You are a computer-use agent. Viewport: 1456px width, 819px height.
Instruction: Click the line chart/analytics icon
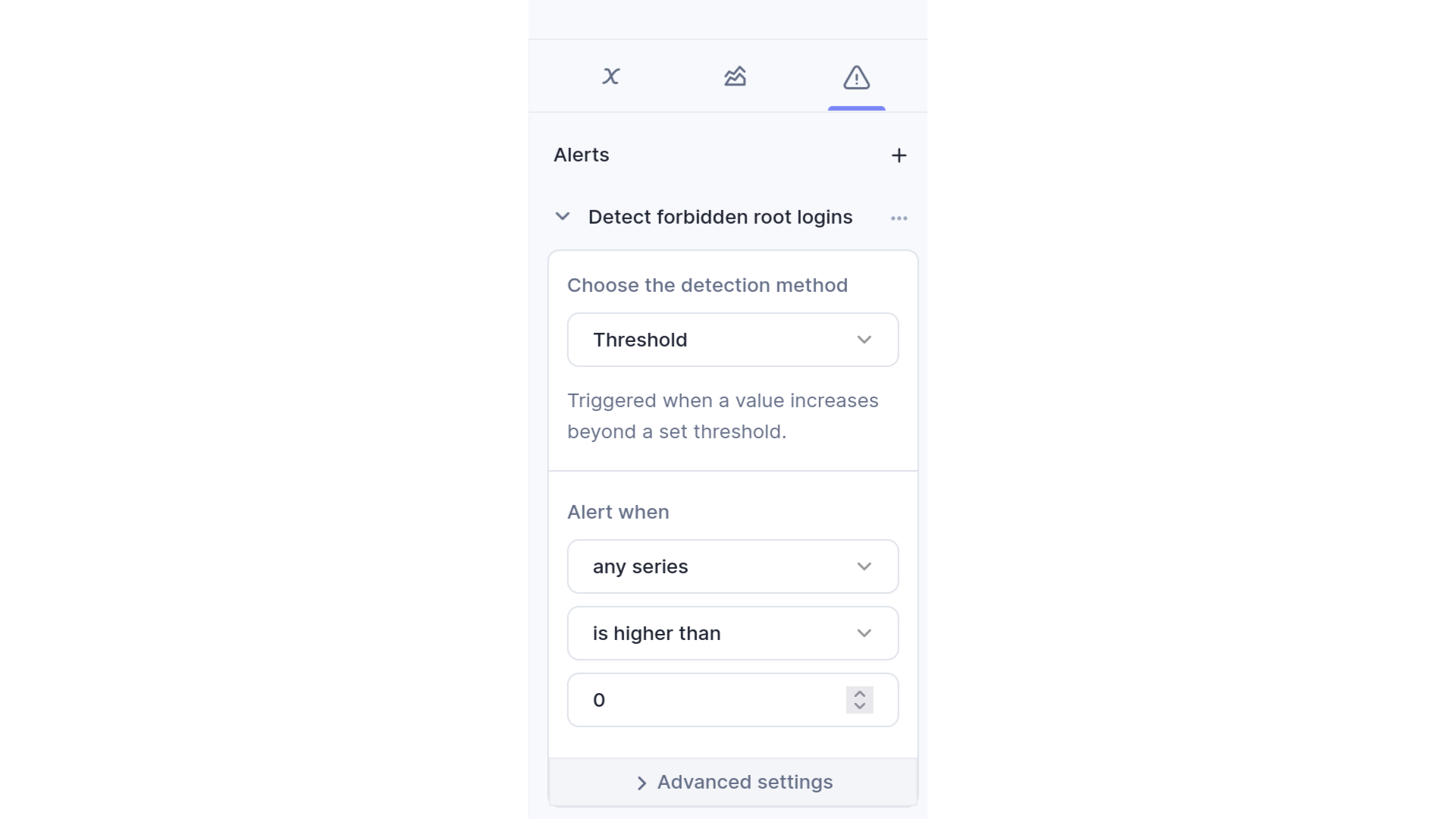click(734, 77)
